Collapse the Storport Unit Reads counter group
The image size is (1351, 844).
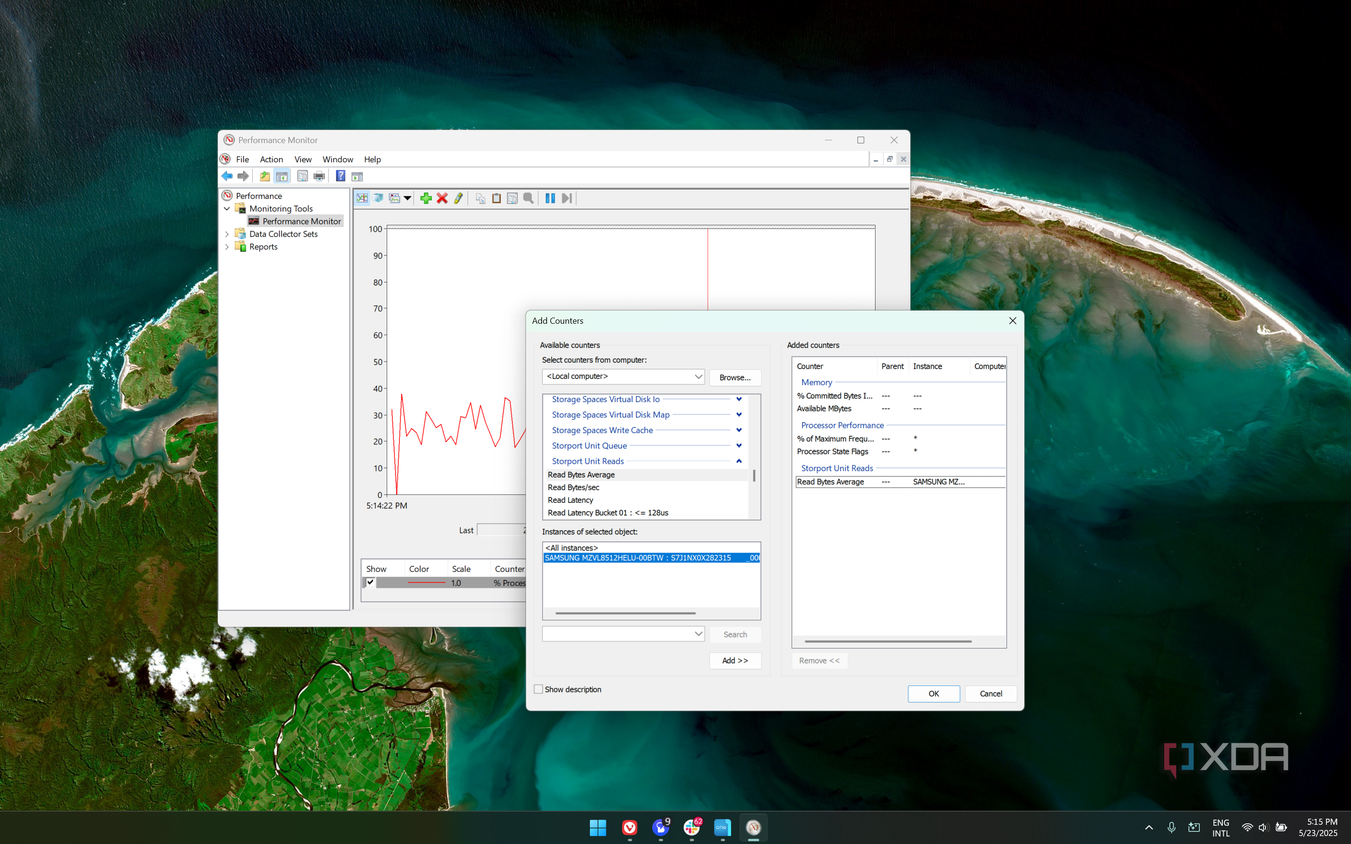tap(739, 461)
